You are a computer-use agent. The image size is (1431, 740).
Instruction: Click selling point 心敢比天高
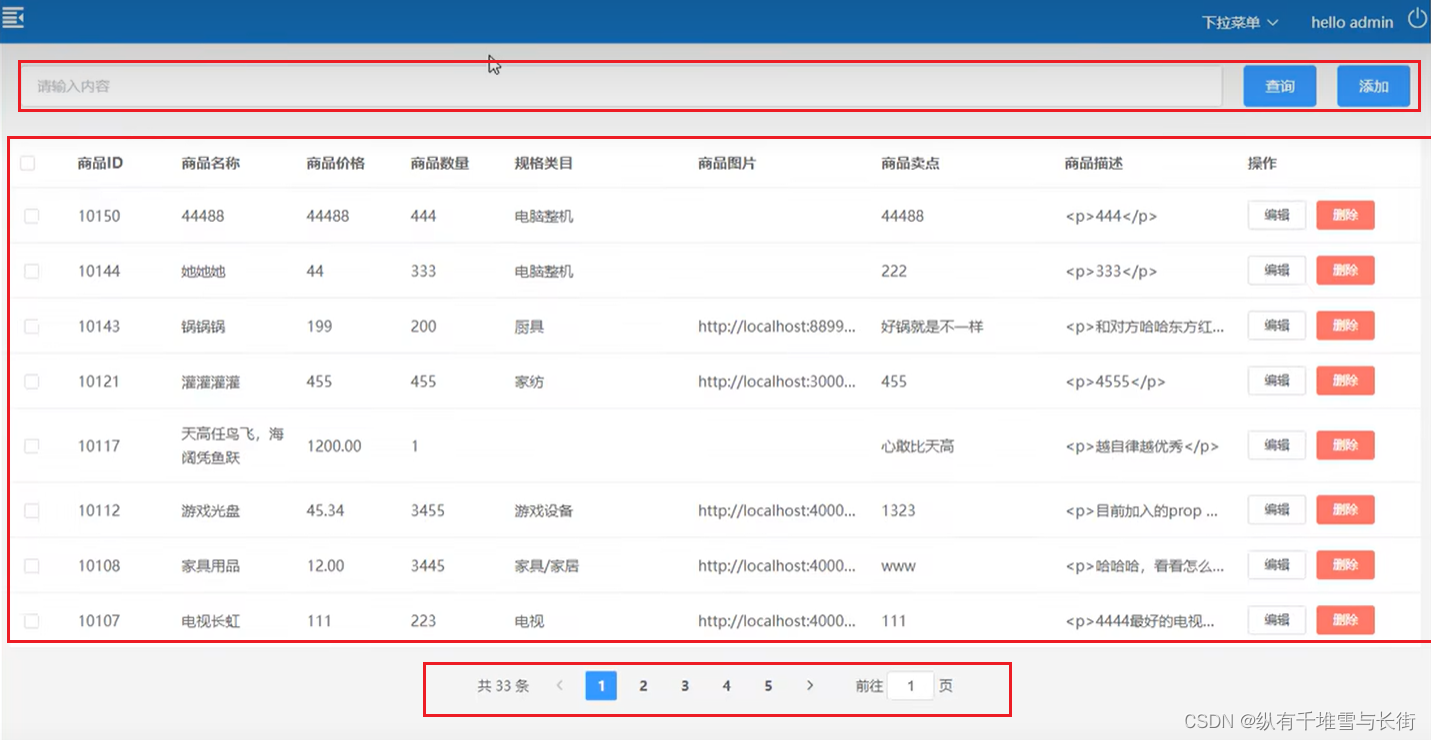918,446
